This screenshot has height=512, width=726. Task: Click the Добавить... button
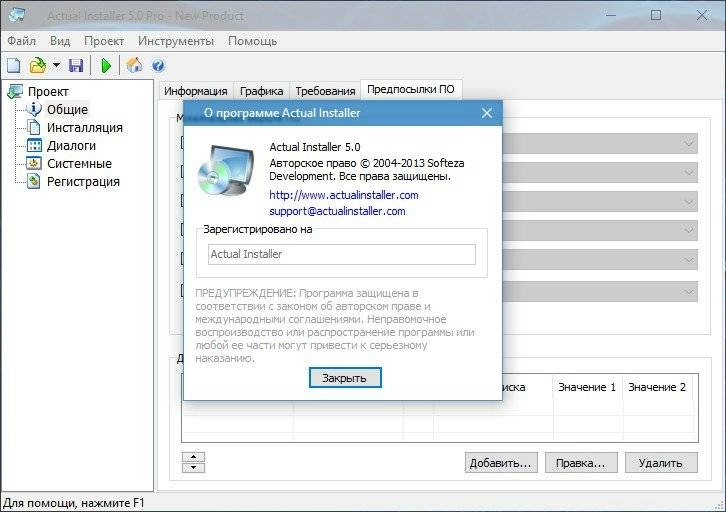click(x=501, y=463)
